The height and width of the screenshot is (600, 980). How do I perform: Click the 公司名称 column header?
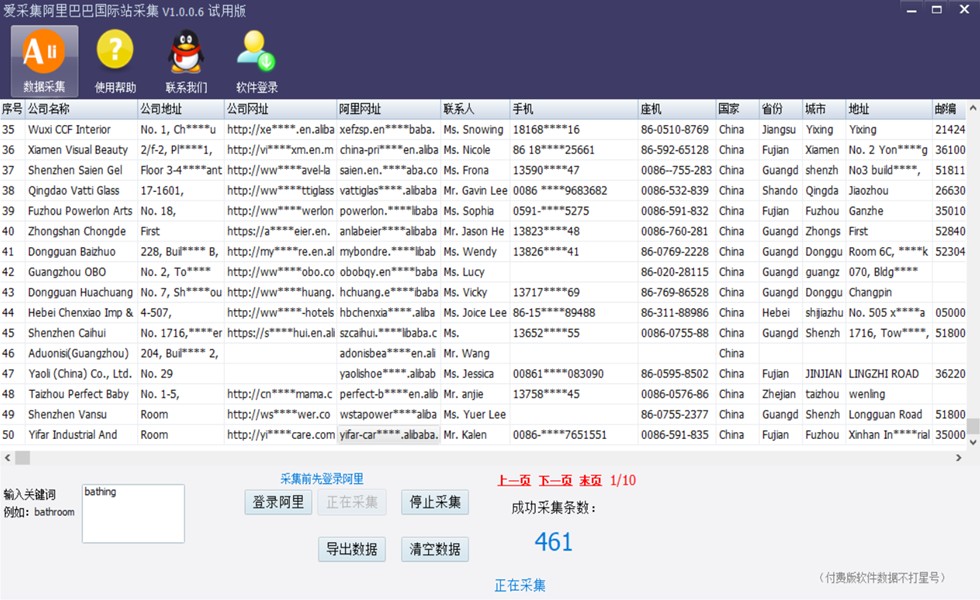click(x=81, y=109)
